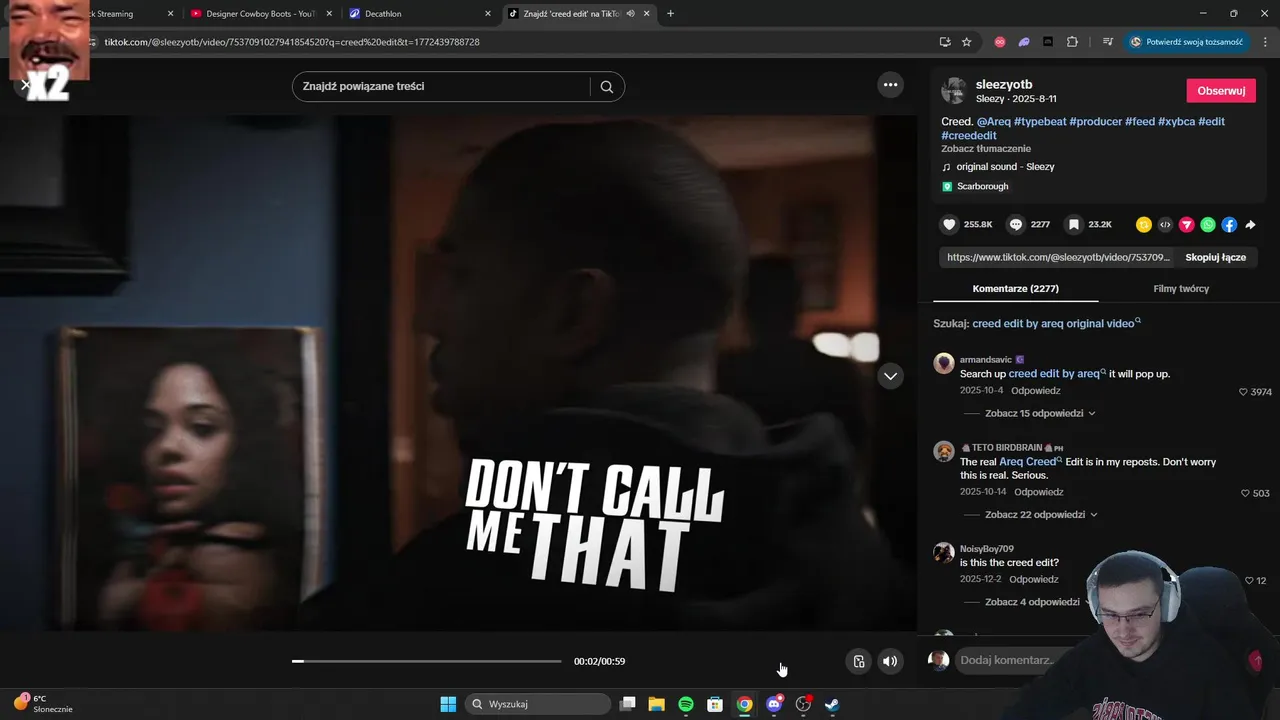This screenshot has height=720, width=1280.
Task: Open Windows Start menu
Action: 448,704
